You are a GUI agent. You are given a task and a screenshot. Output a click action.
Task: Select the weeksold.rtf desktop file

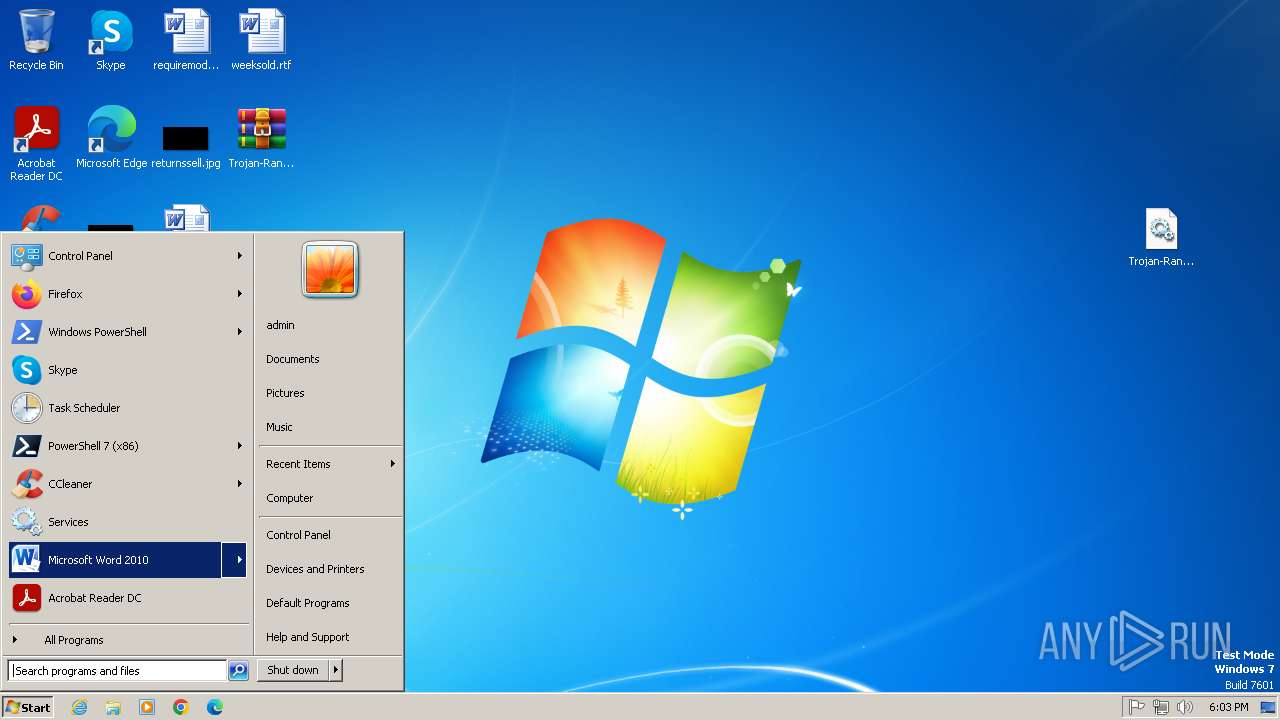[261, 40]
